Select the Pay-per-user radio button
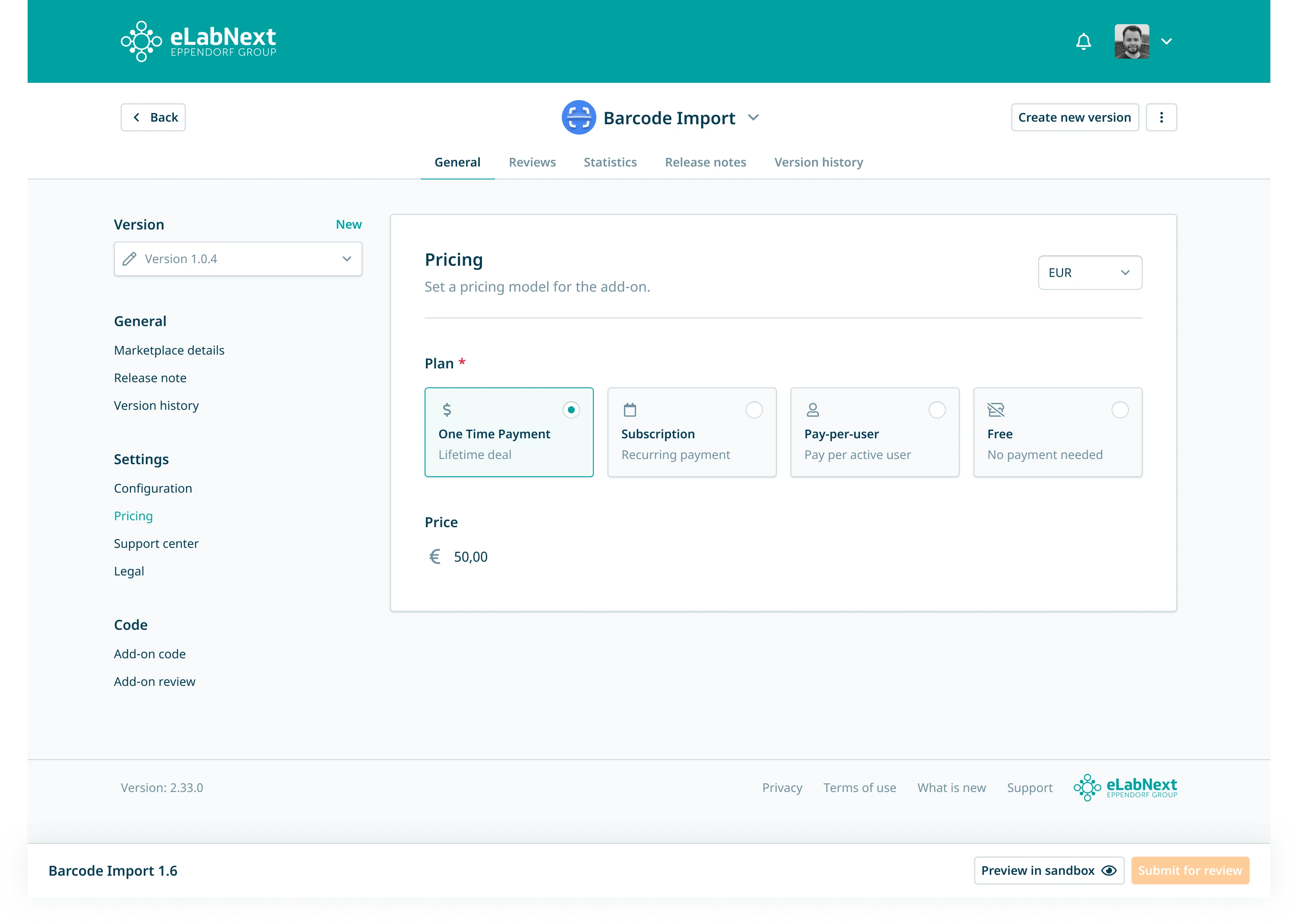The image size is (1298, 924). coord(937,410)
